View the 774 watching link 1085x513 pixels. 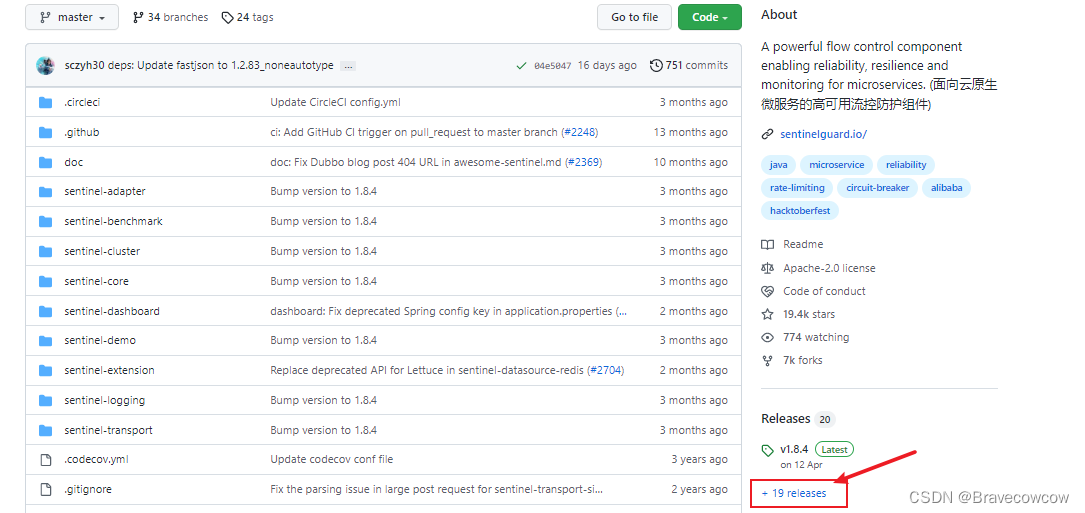pos(805,338)
